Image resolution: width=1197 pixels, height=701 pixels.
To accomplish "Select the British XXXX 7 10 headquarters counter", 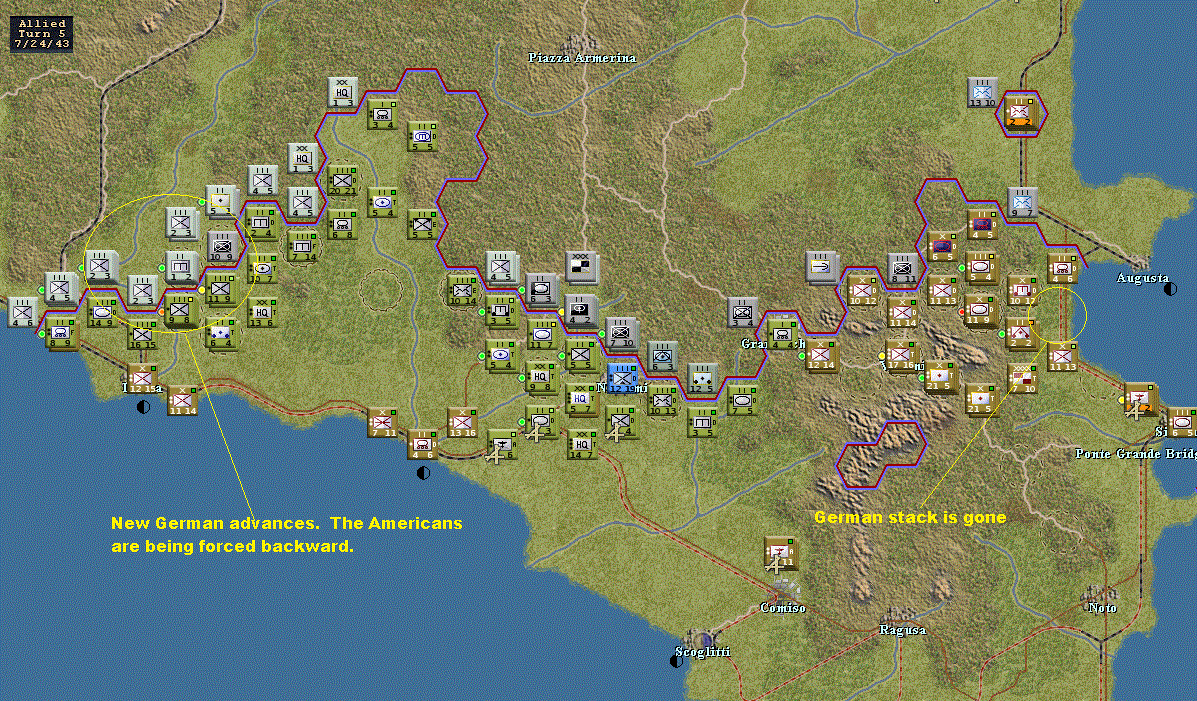I will point(1022,379).
